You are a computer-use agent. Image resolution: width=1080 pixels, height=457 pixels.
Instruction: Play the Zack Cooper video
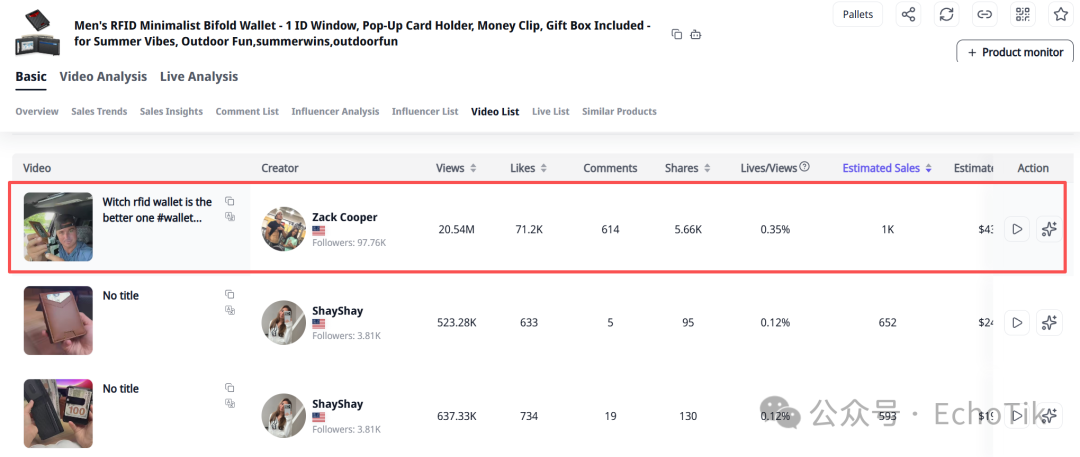(1017, 230)
